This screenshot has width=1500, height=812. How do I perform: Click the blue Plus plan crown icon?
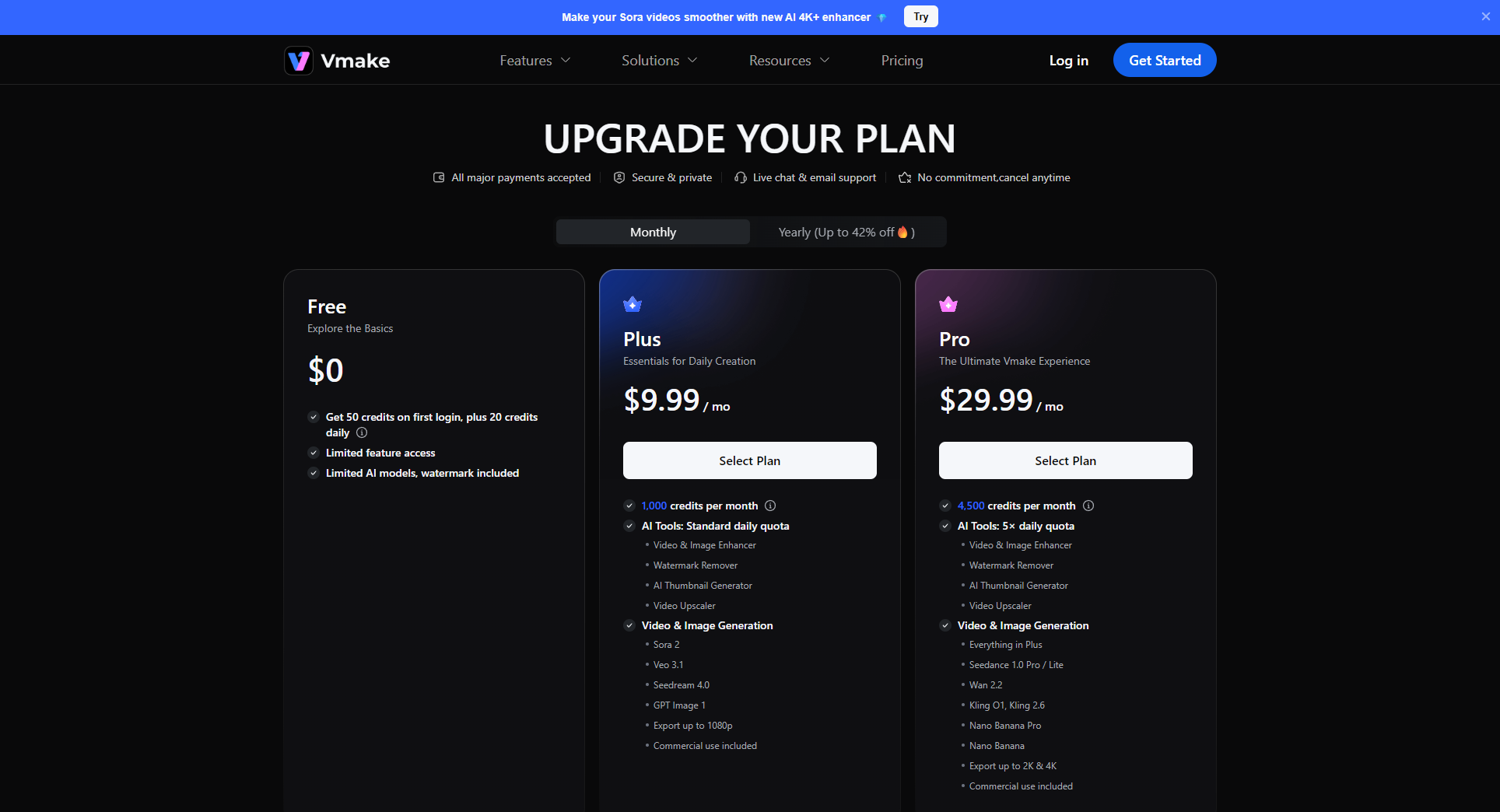point(633,304)
